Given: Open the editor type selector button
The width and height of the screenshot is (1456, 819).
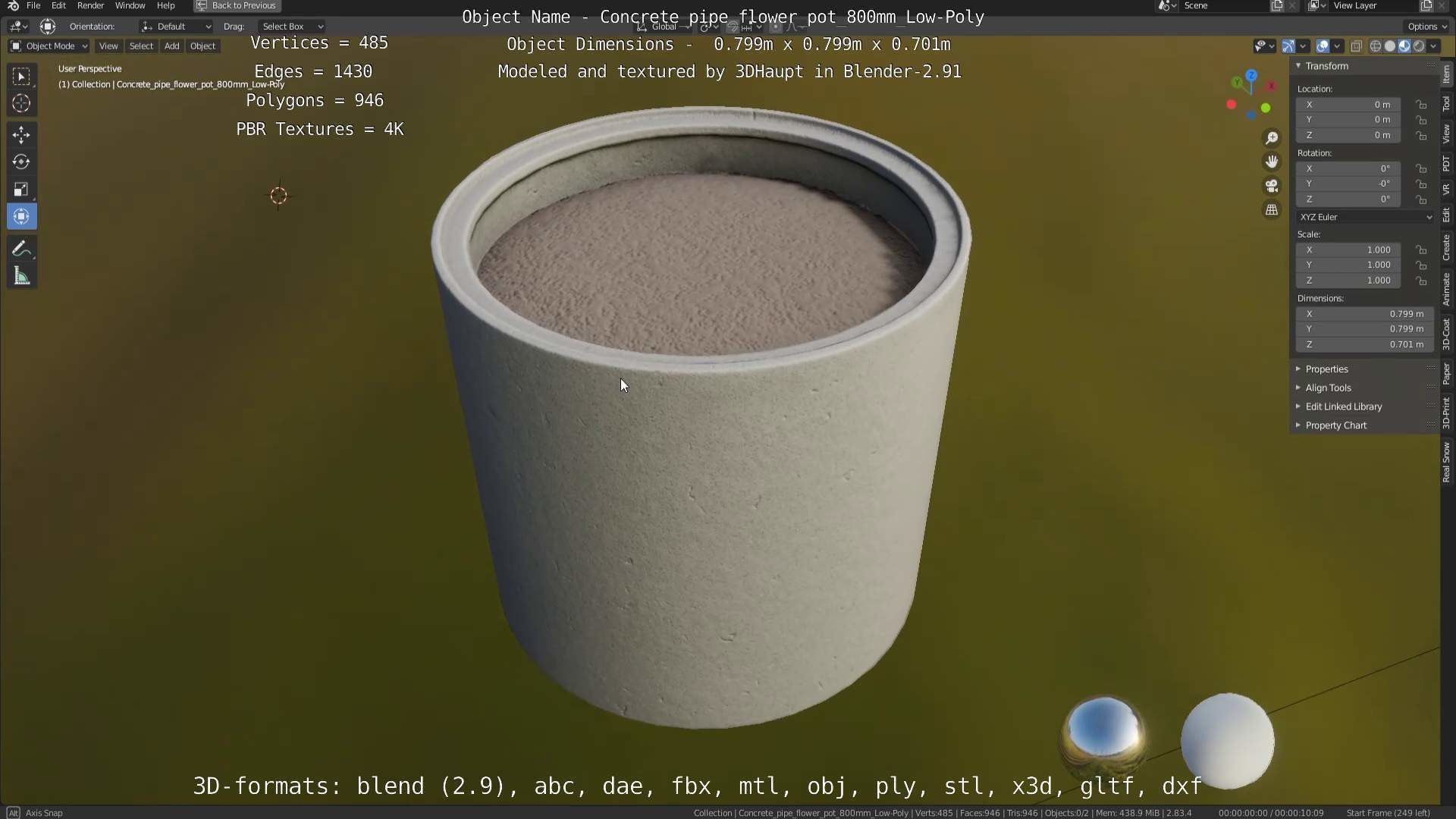Looking at the screenshot, I should (x=18, y=27).
